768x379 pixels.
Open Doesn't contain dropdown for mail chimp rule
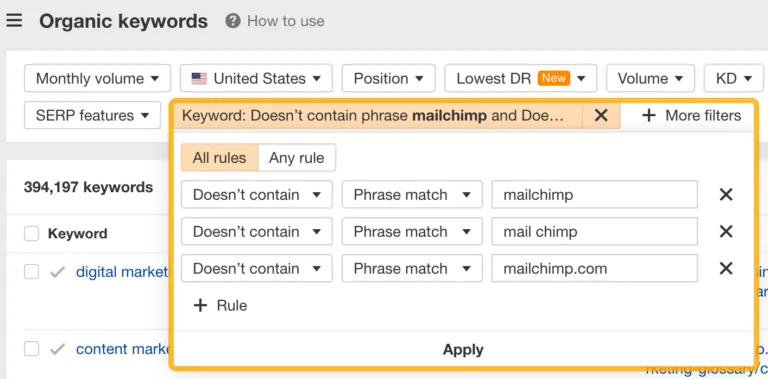[257, 231]
